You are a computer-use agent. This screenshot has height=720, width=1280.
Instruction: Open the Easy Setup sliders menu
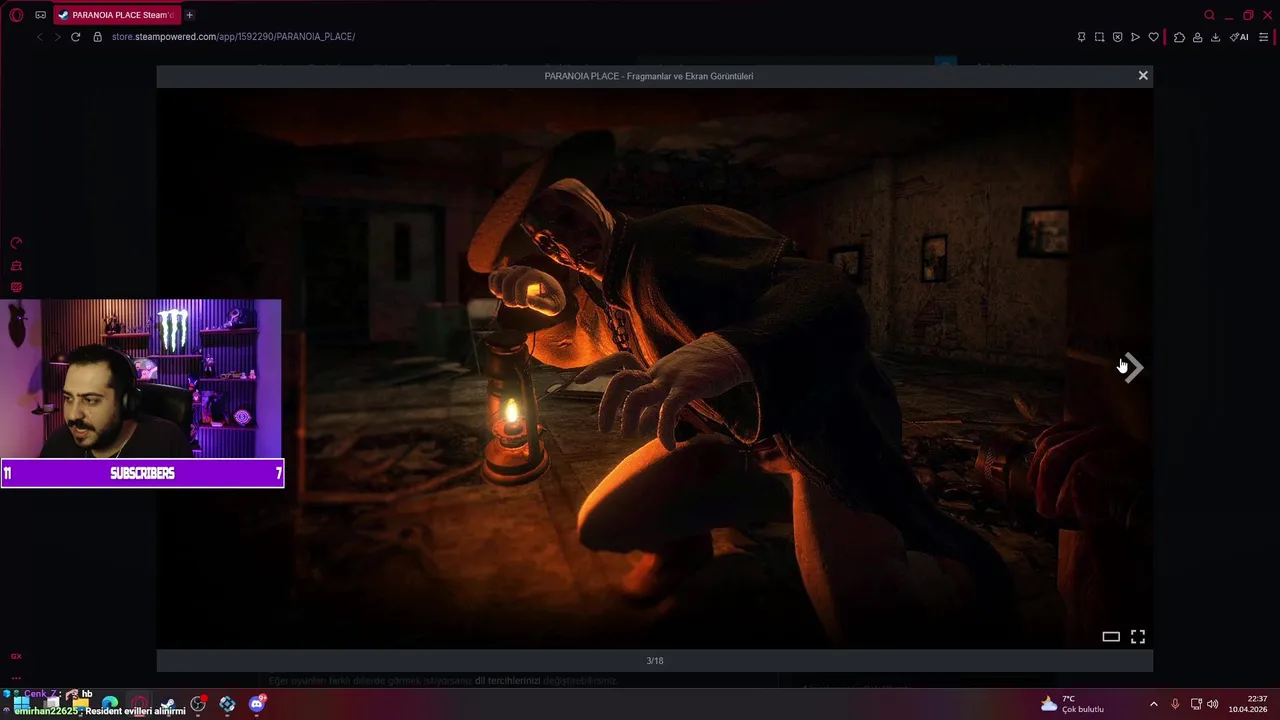1264,37
